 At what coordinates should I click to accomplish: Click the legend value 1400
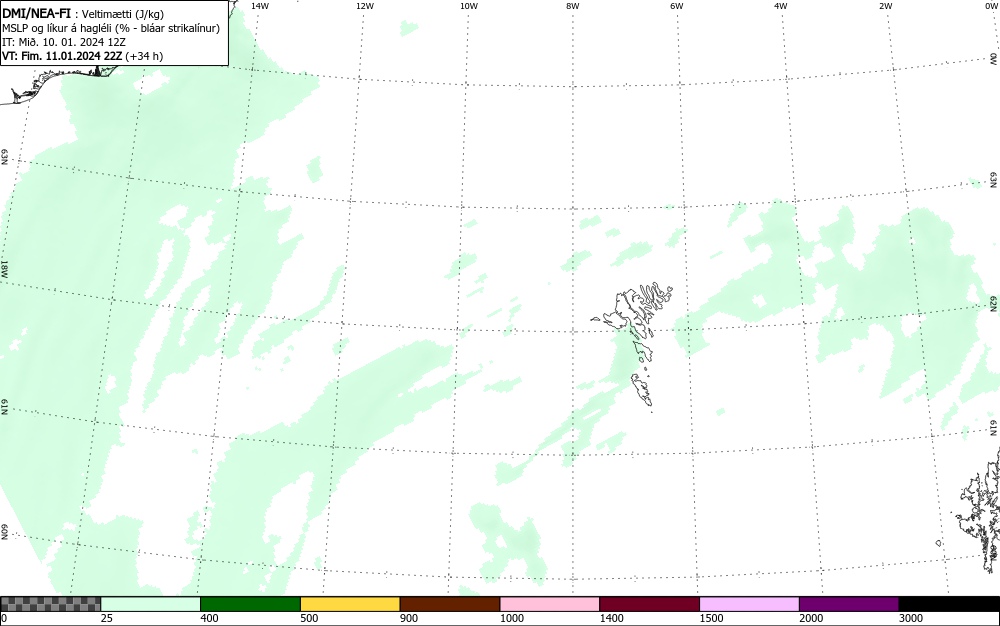pyautogui.click(x=612, y=618)
